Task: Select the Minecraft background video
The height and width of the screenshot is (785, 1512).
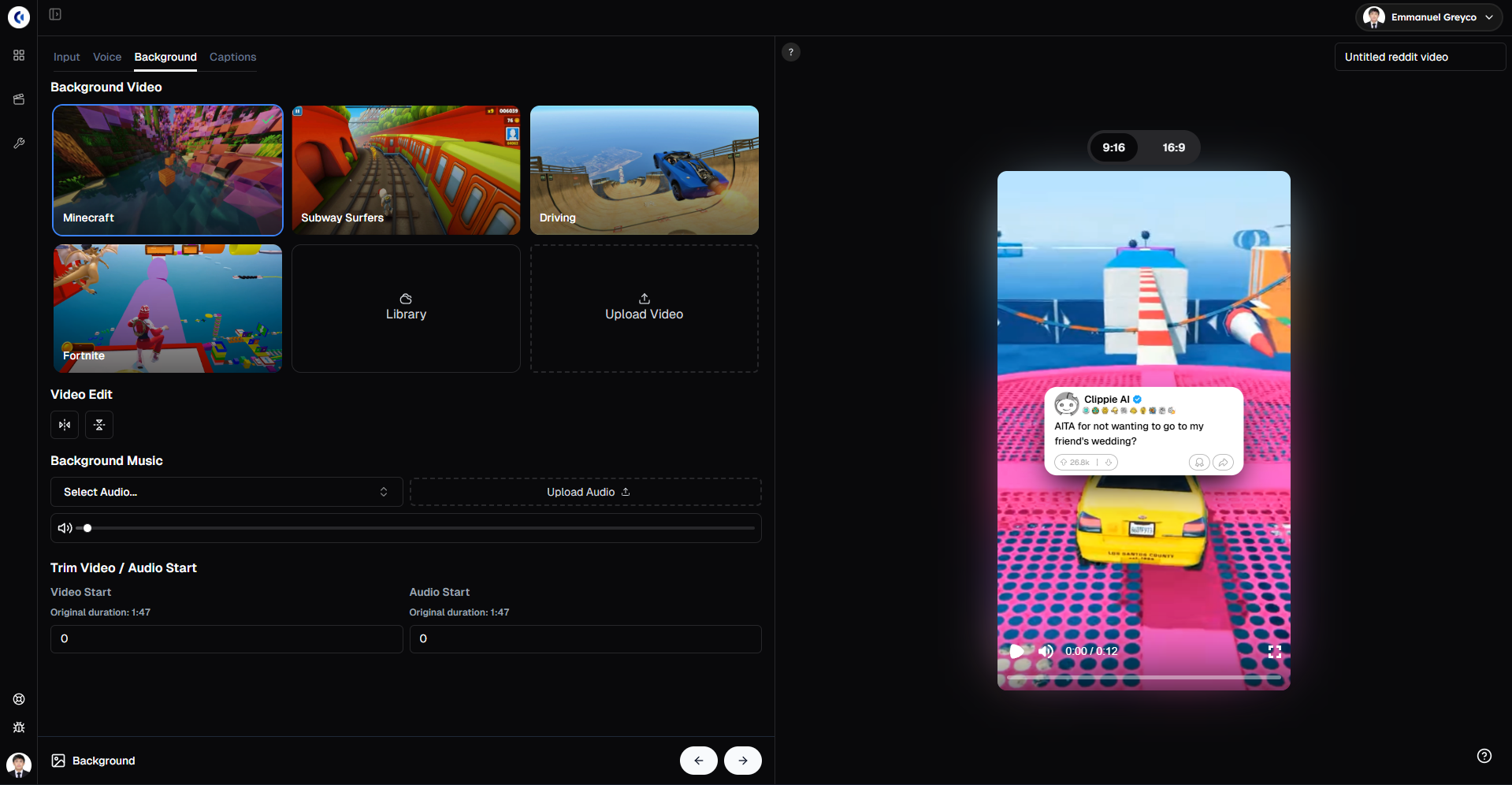Action: pyautogui.click(x=168, y=170)
